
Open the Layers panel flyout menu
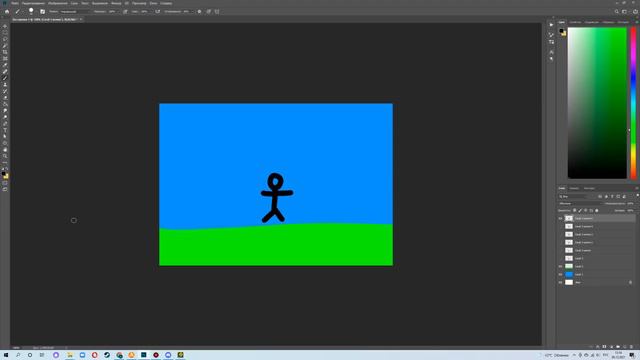637,188
